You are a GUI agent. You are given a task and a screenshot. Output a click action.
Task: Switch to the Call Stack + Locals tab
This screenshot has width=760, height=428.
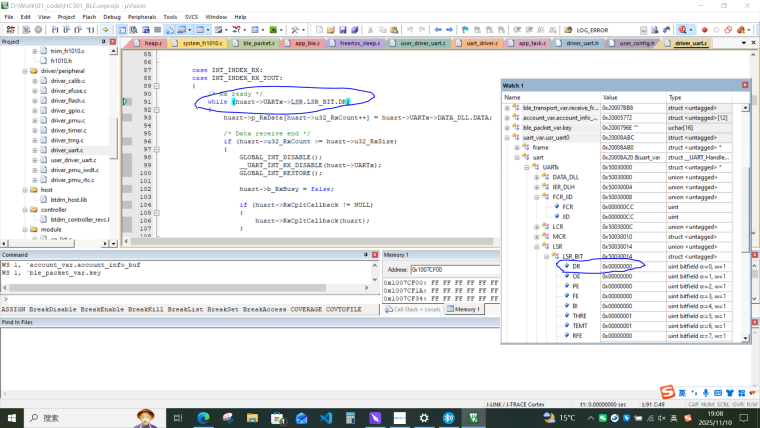click(412, 311)
